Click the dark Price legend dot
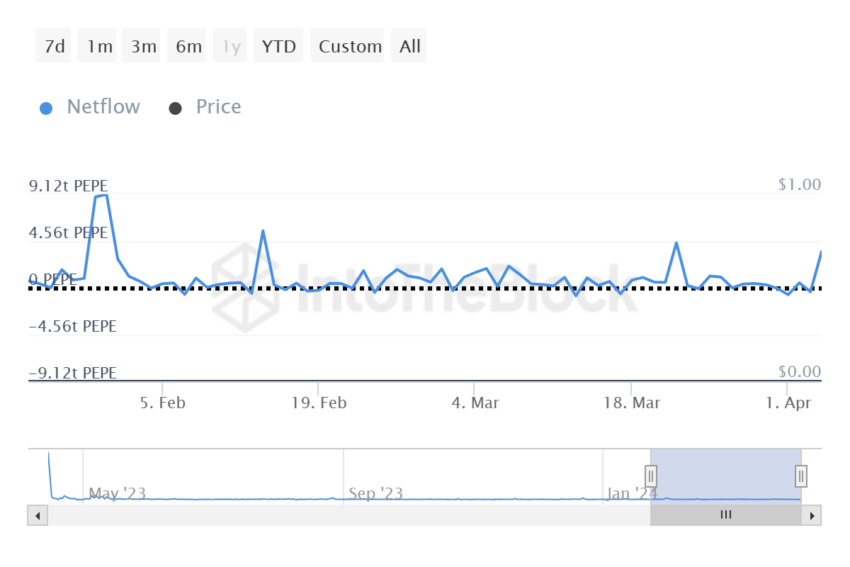This screenshot has width=850, height=567. 175,108
